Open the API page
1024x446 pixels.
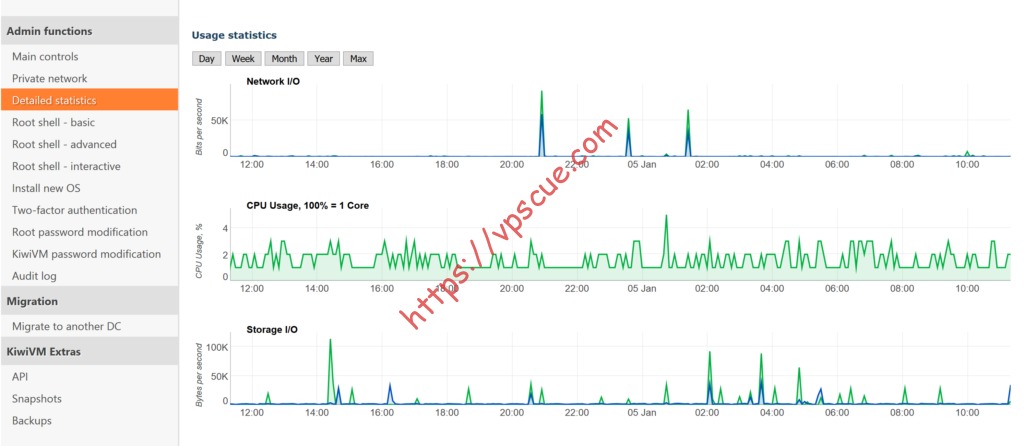coord(89,377)
